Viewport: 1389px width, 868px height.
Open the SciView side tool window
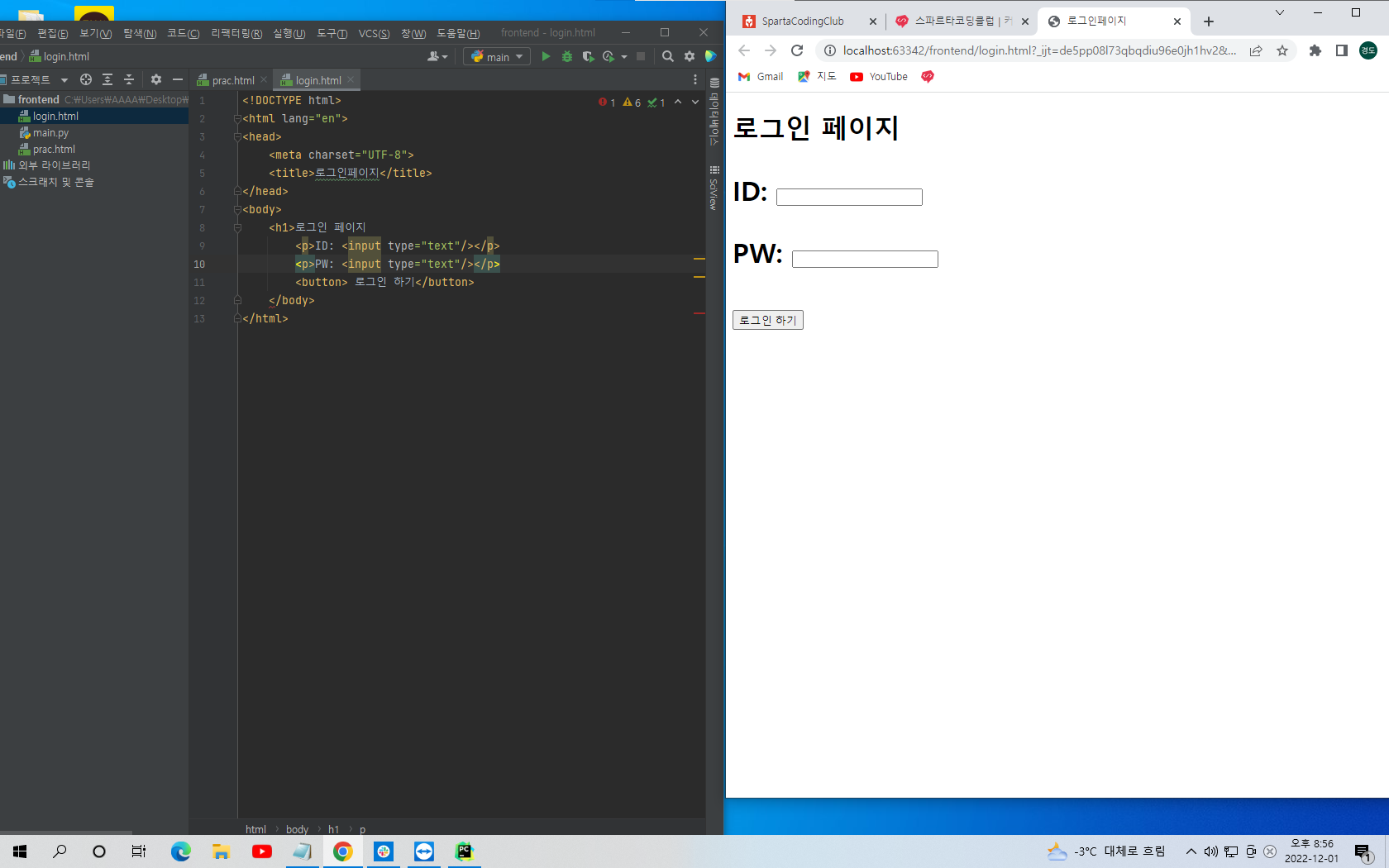pos(714,188)
